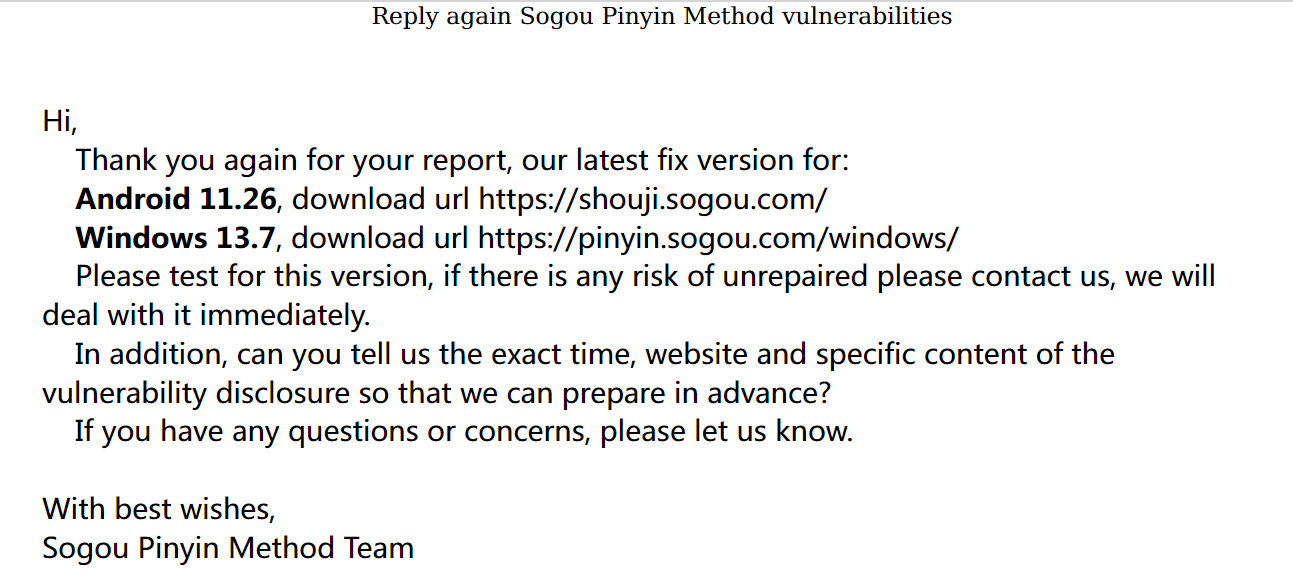Click "our latest fix version for:"

[x=685, y=160]
